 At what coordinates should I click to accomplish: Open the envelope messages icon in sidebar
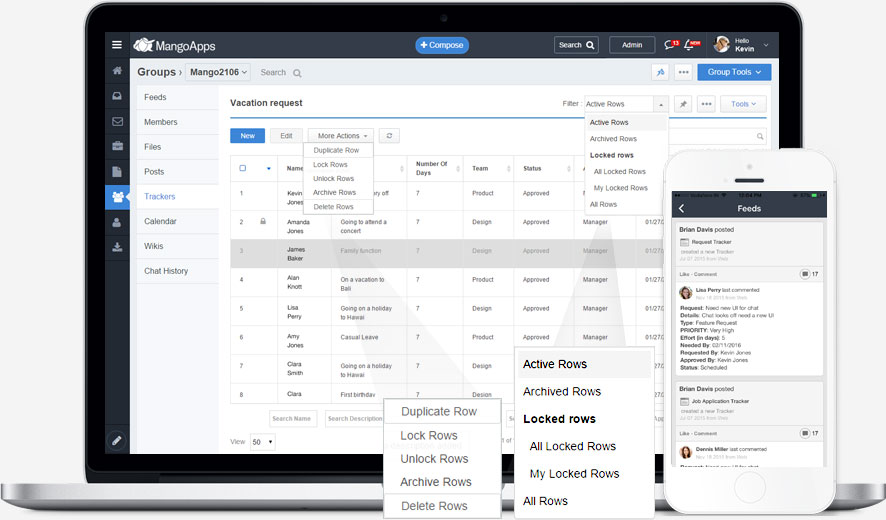click(117, 122)
